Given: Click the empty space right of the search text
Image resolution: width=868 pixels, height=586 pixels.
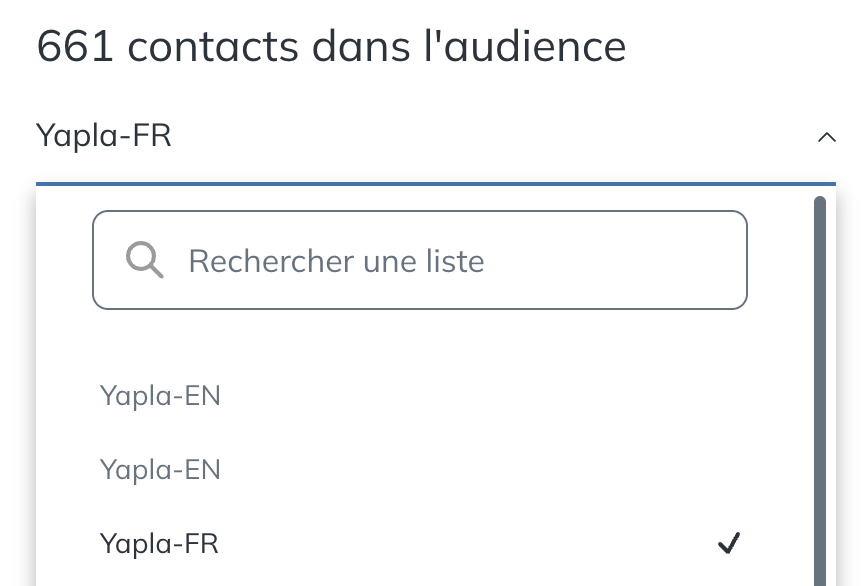Looking at the screenshot, I should click(x=612, y=260).
